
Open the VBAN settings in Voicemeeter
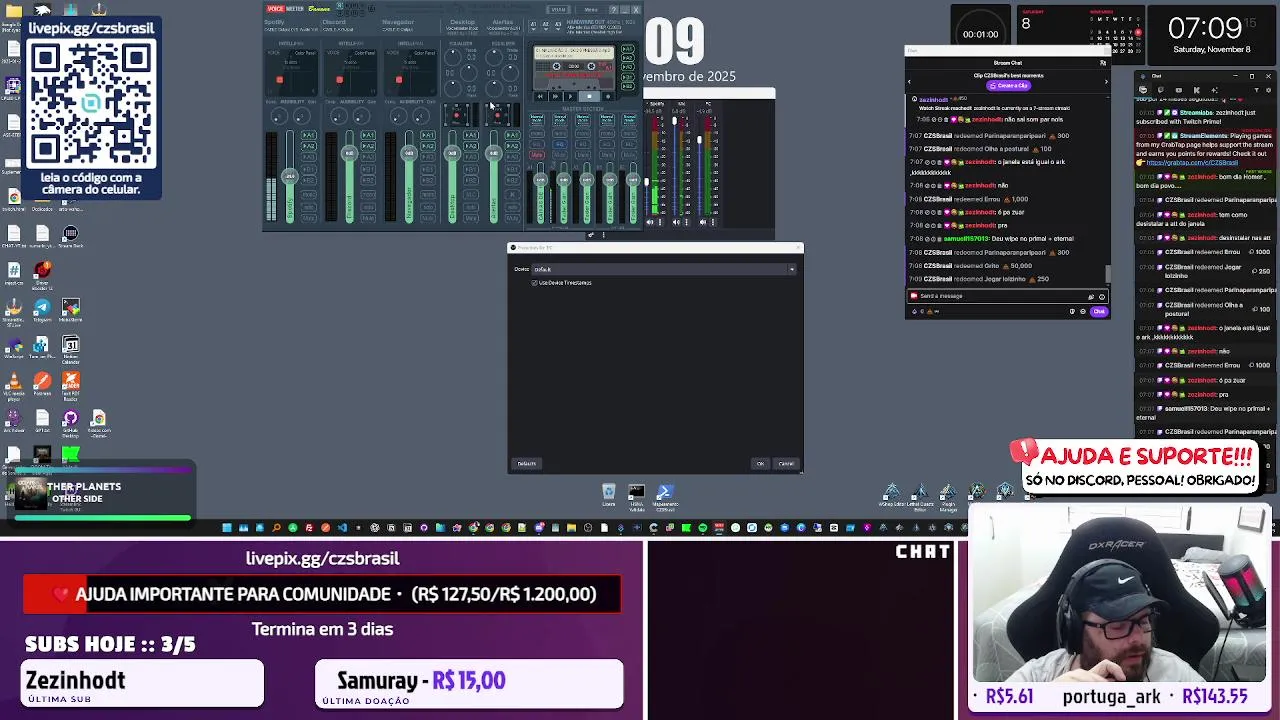[559, 9]
